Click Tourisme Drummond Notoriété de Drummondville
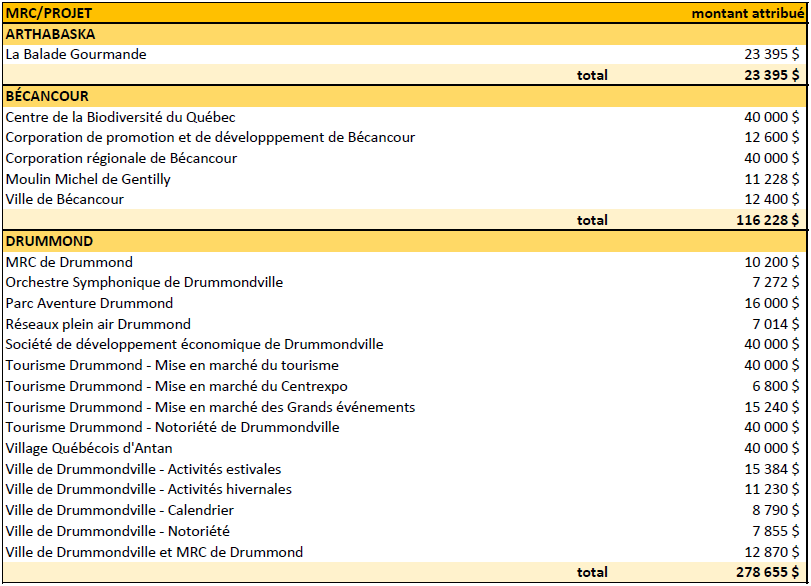811x586 pixels. [172, 428]
